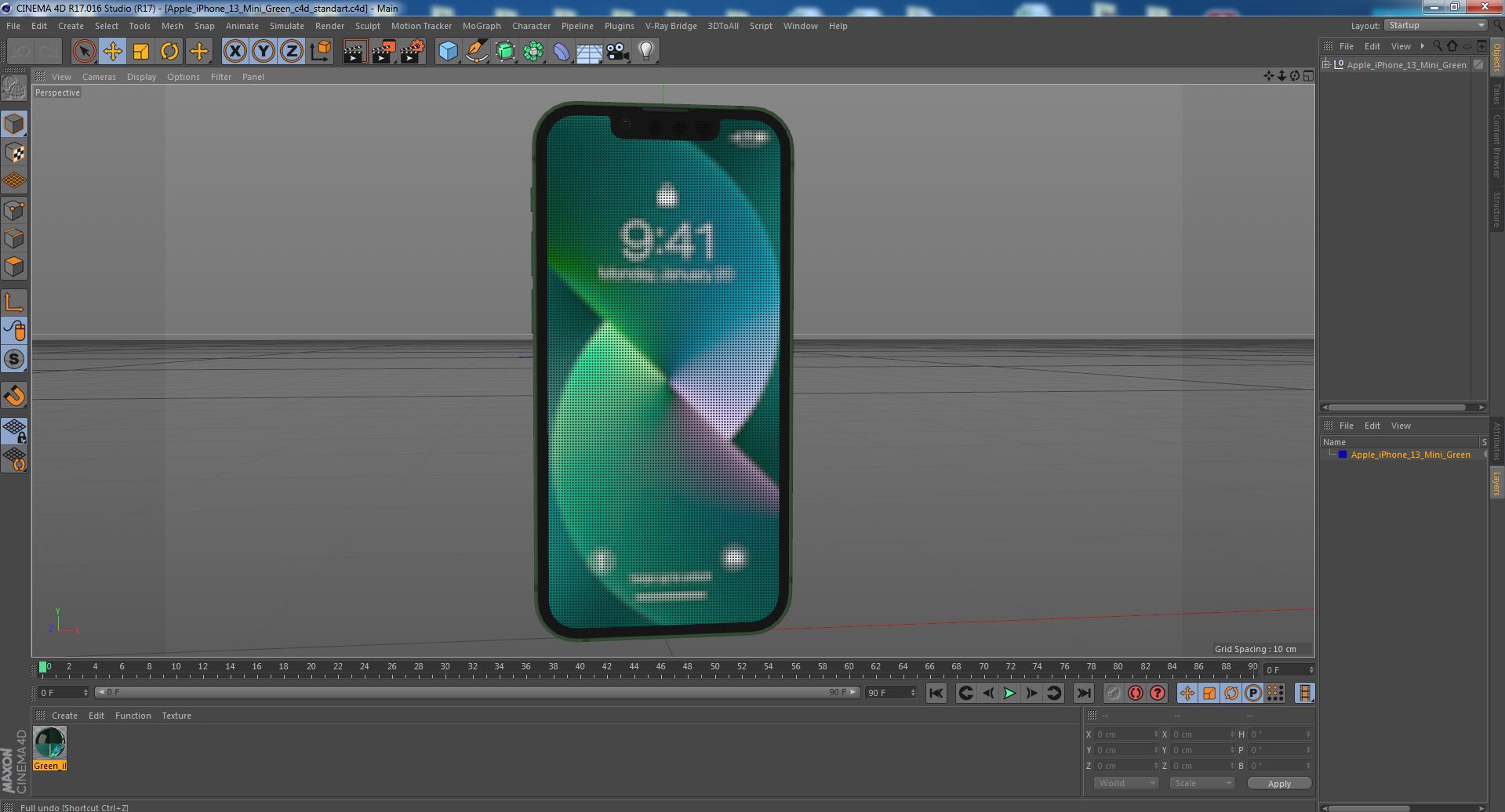Record active objects keyframe
This screenshot has width=1505, height=812.
[x=1113, y=693]
